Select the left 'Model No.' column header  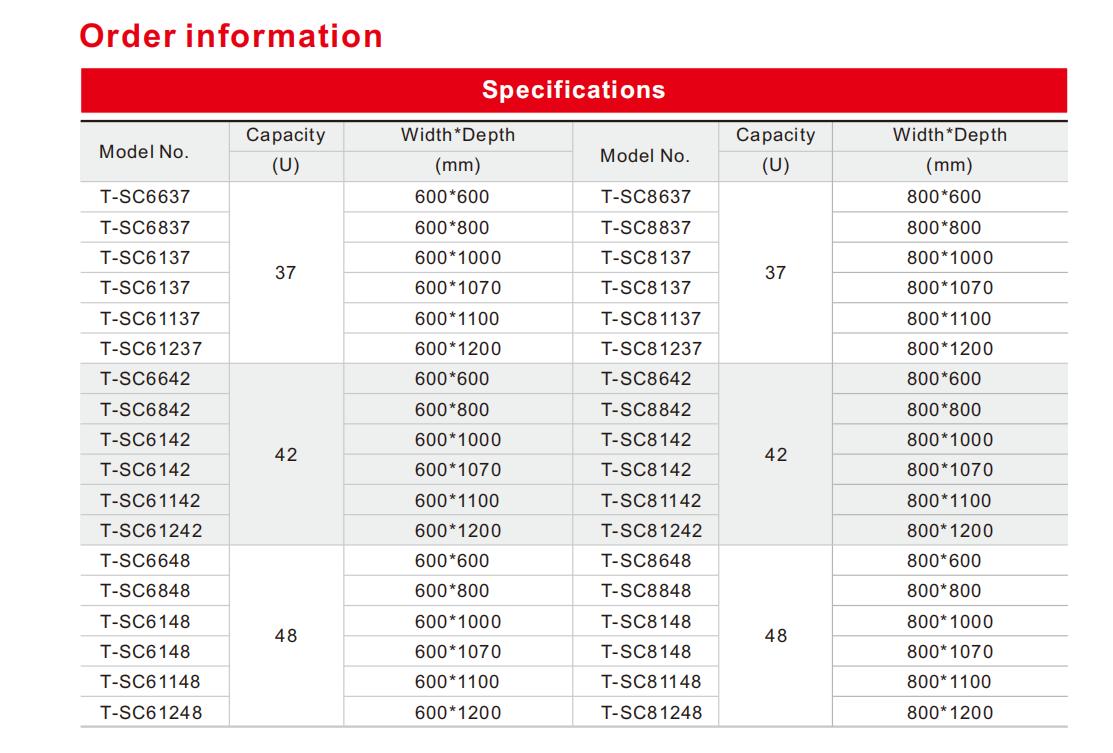[x=144, y=152]
